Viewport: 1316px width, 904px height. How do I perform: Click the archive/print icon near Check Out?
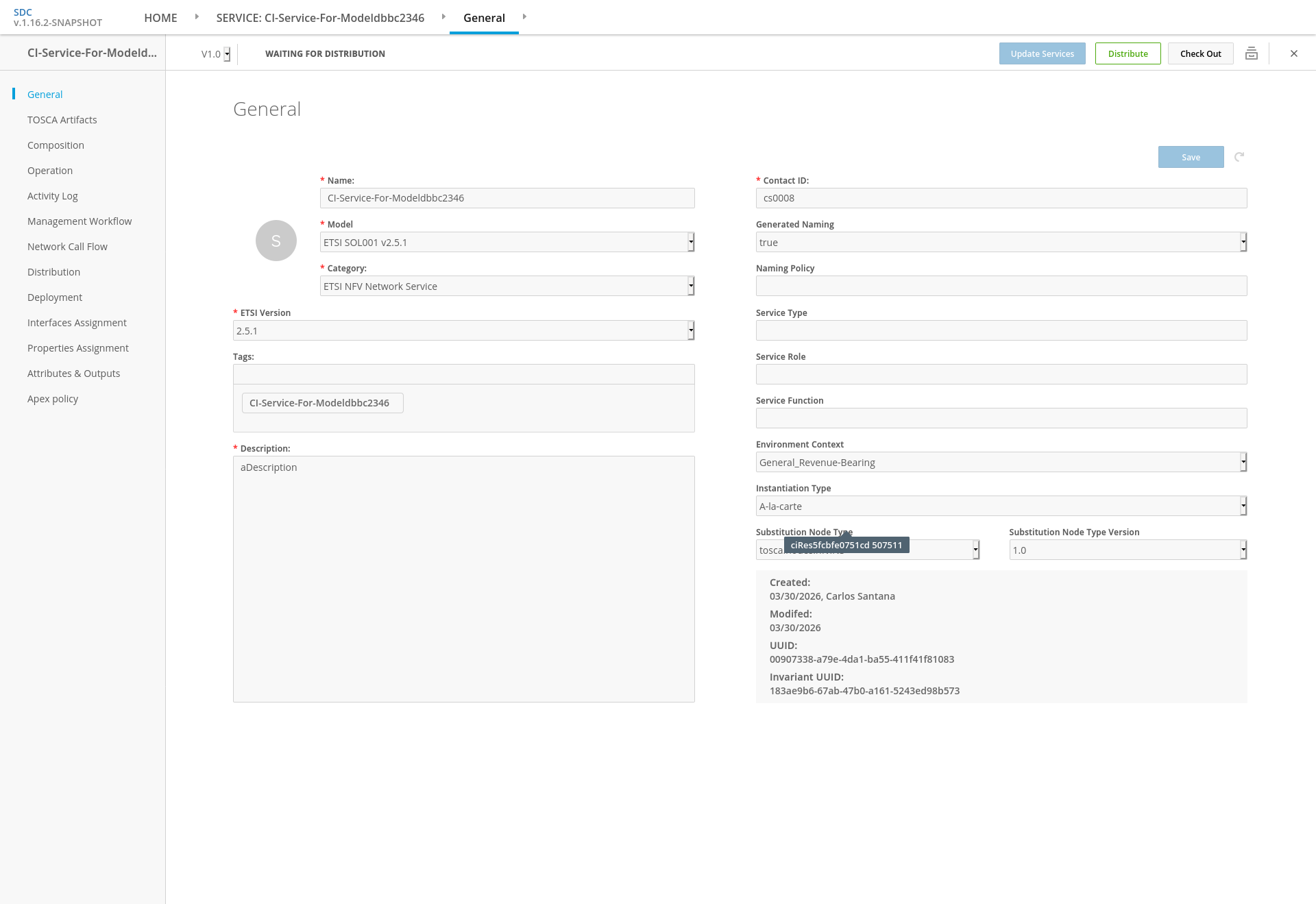click(x=1251, y=53)
